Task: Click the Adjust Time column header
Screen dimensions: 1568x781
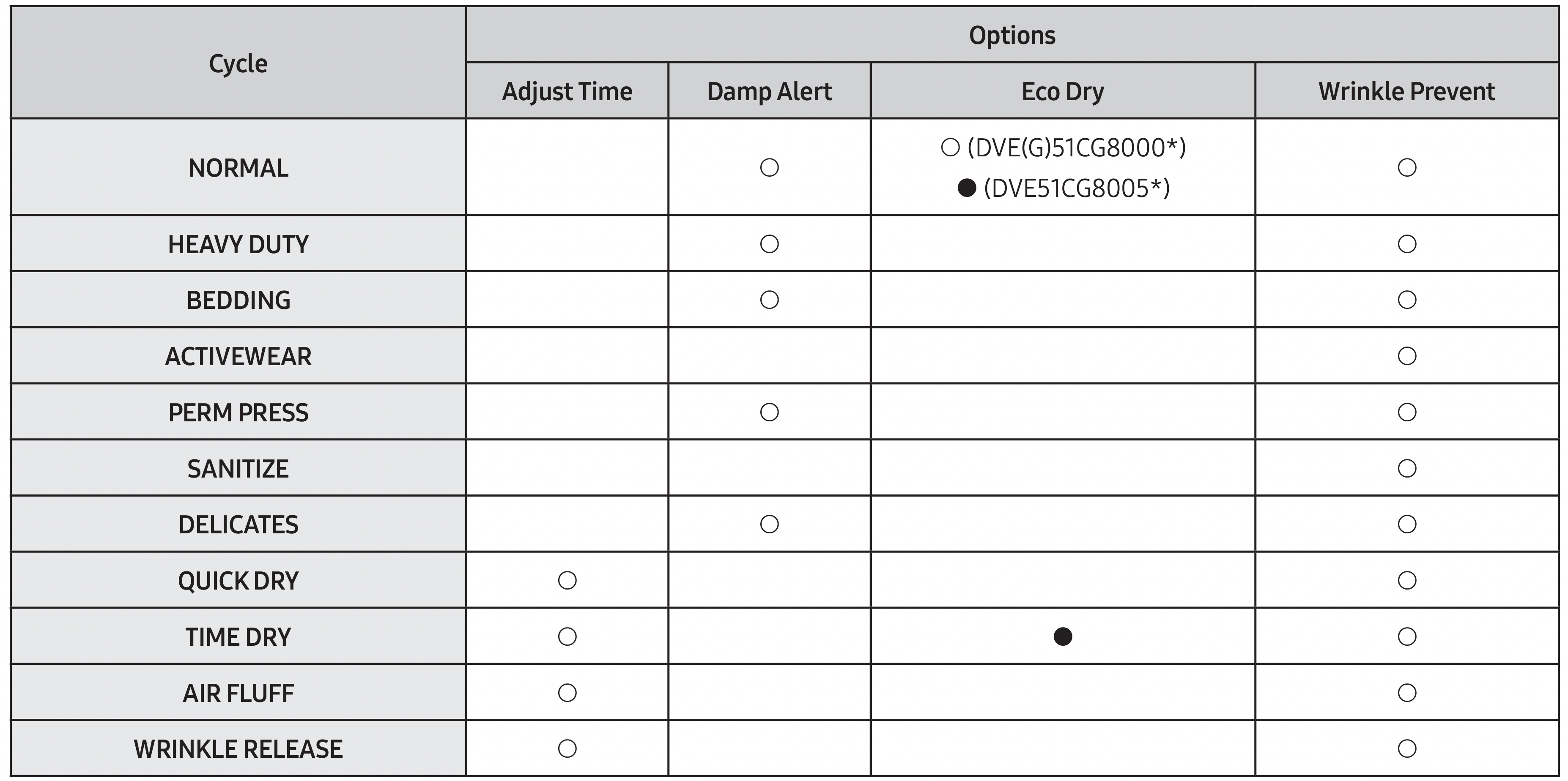Action: (567, 91)
